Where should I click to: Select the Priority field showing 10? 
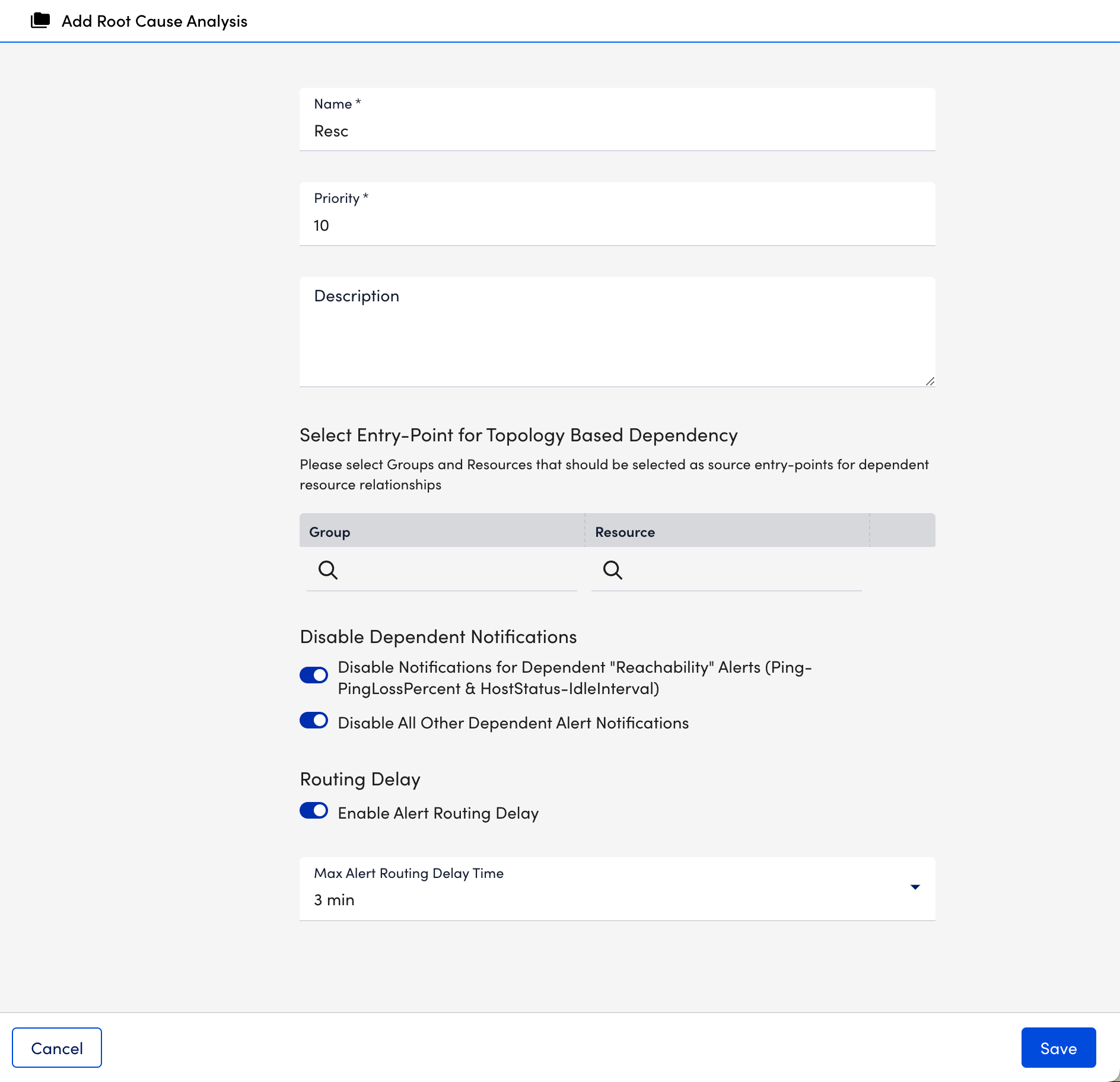pyautogui.click(x=617, y=225)
